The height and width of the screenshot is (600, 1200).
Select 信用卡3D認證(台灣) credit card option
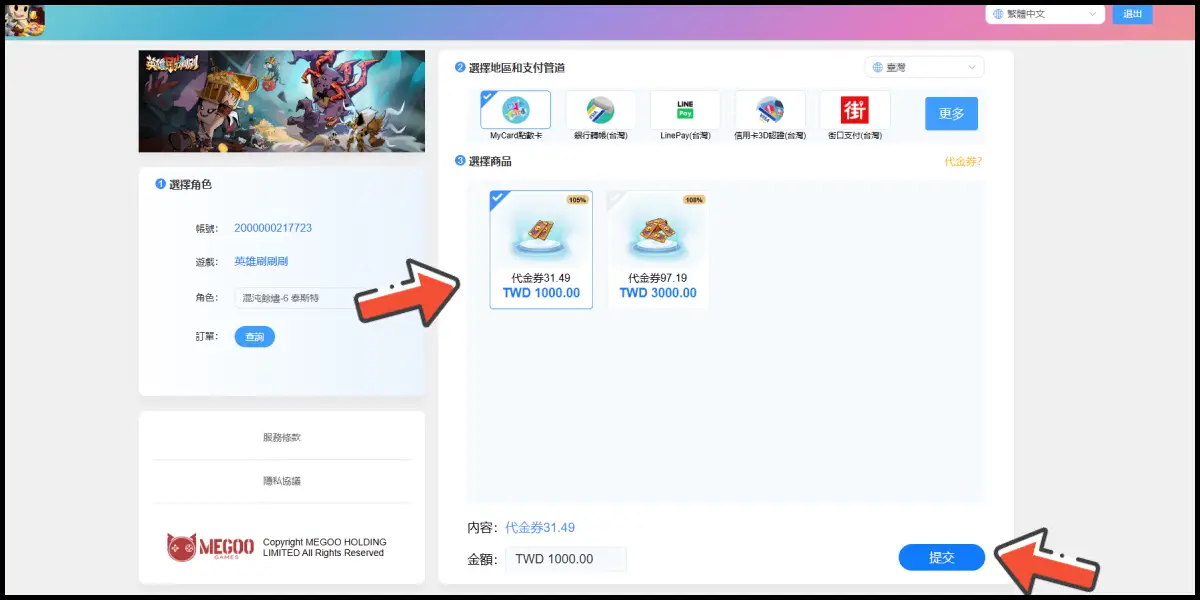[x=770, y=115]
